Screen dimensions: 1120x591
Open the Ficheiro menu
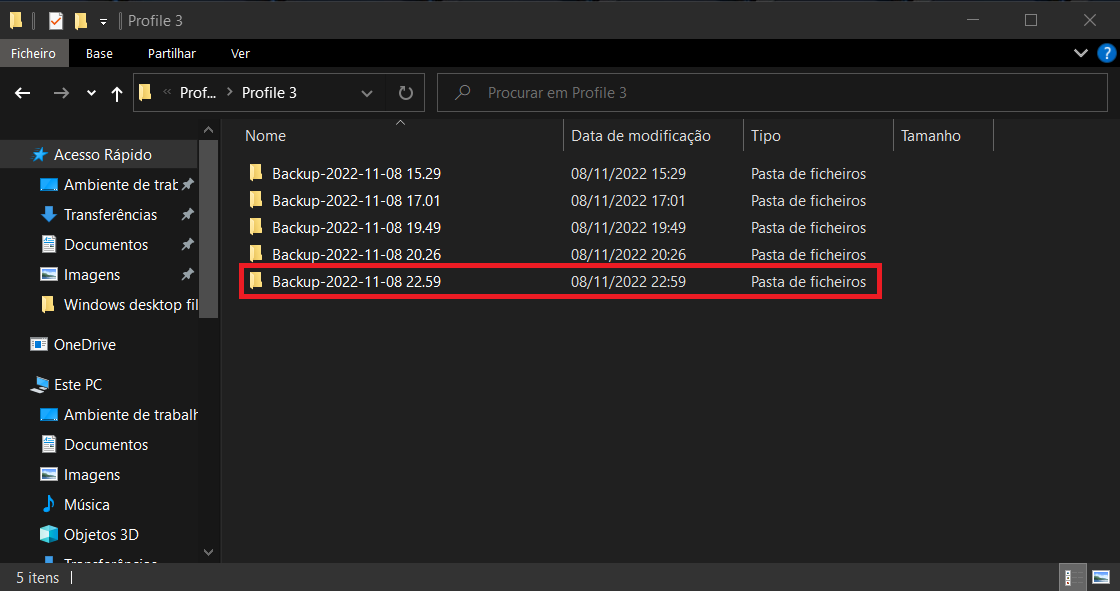click(34, 53)
